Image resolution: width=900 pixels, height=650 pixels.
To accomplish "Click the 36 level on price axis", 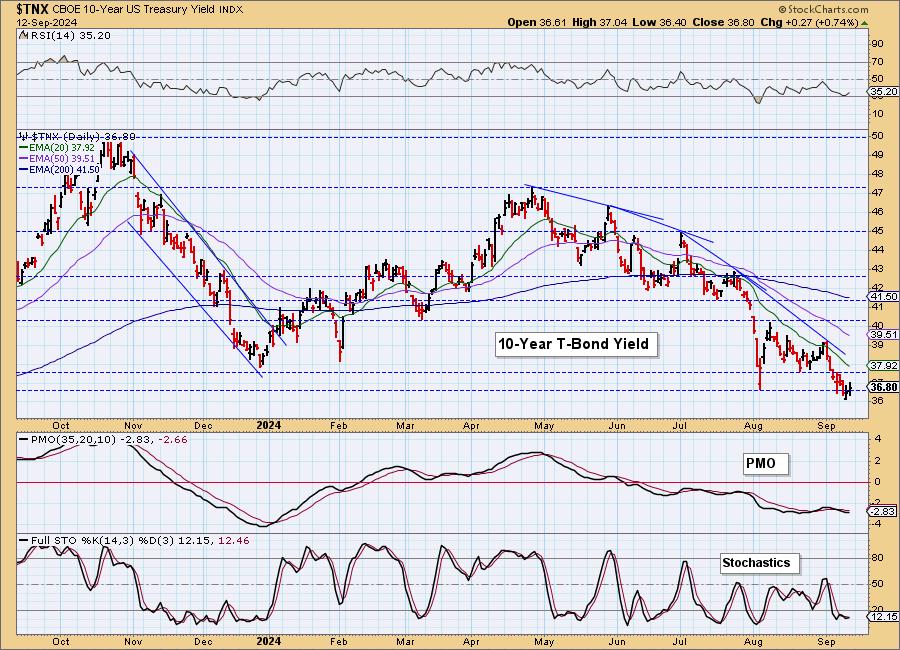I will pyautogui.click(x=878, y=401).
